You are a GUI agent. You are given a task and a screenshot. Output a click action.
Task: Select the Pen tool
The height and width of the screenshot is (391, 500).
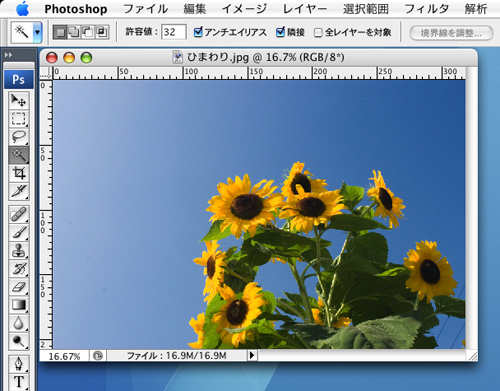(x=18, y=363)
